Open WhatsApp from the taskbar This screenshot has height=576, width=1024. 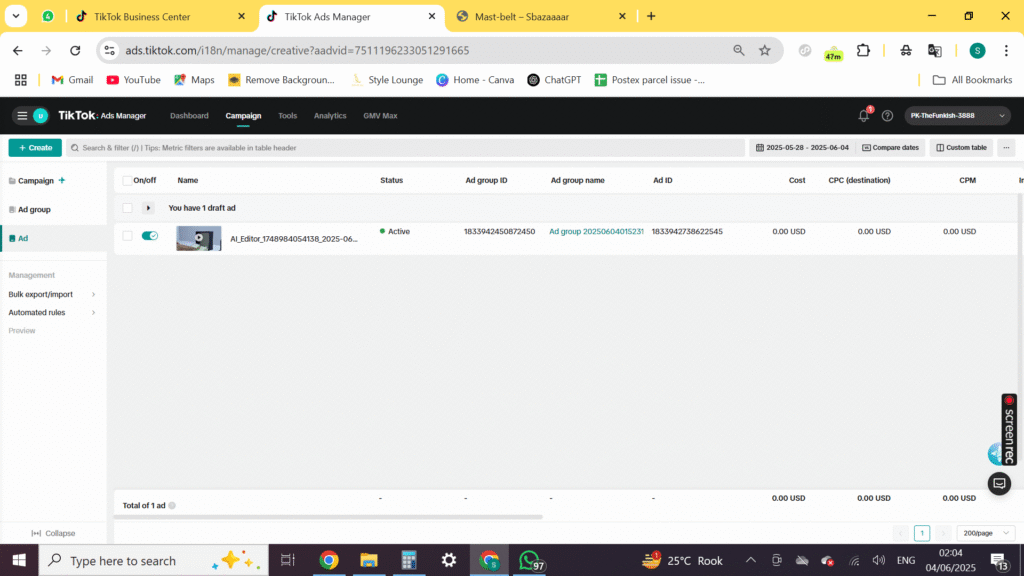coord(529,560)
